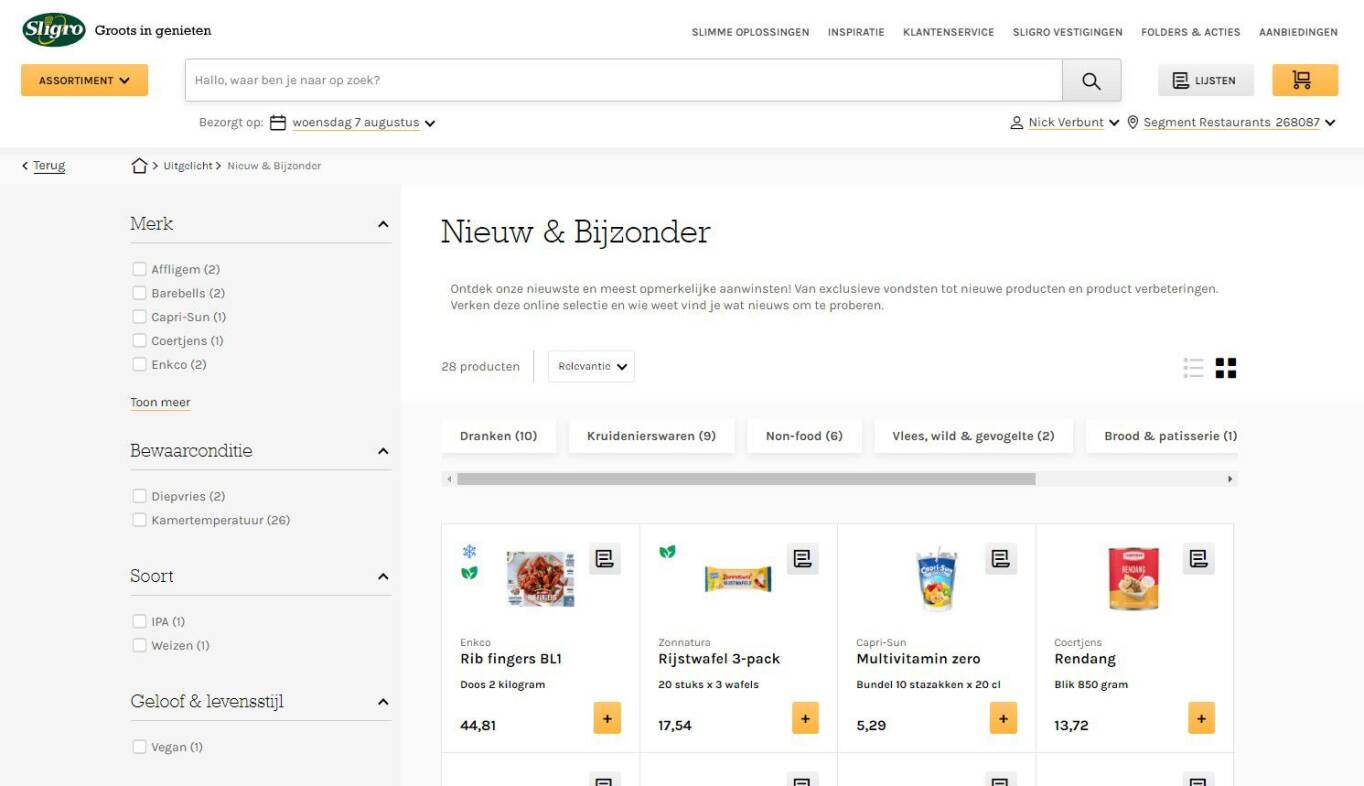This screenshot has width=1364, height=786.
Task: Click the location pin icon
Action: (1133, 122)
